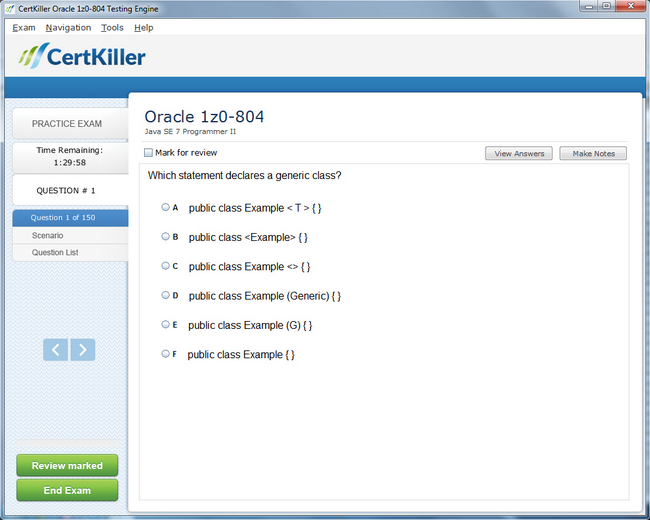Viewport: 650px width, 520px height.
Task: Open the Exam menu
Action: click(x=24, y=28)
